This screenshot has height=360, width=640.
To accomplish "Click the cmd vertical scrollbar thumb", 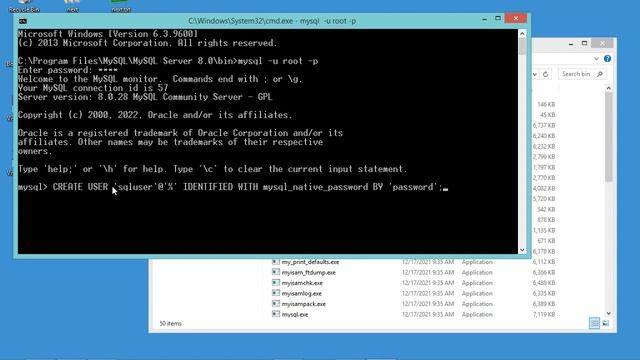I will click(x=522, y=47).
